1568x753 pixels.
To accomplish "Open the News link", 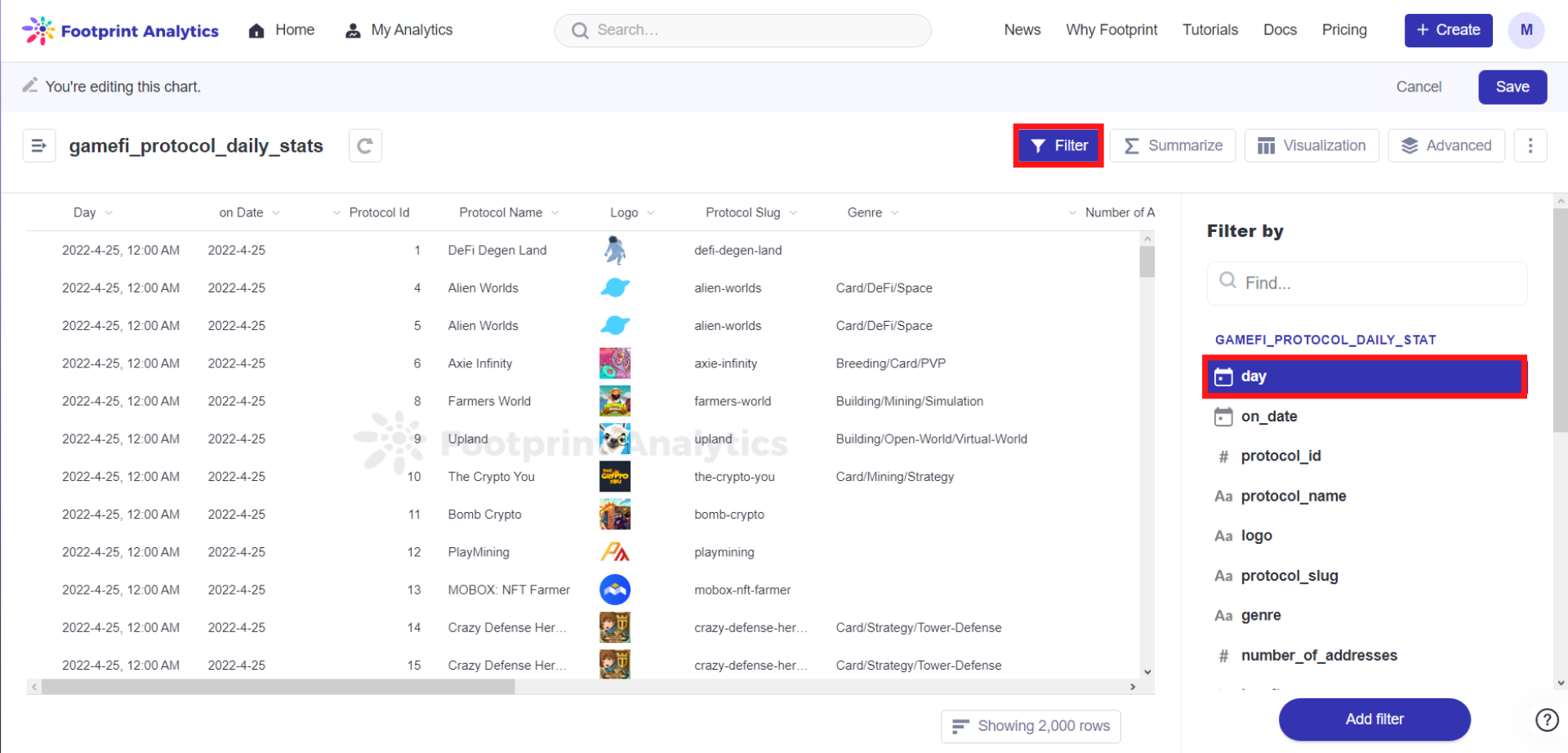I will click(x=1022, y=30).
